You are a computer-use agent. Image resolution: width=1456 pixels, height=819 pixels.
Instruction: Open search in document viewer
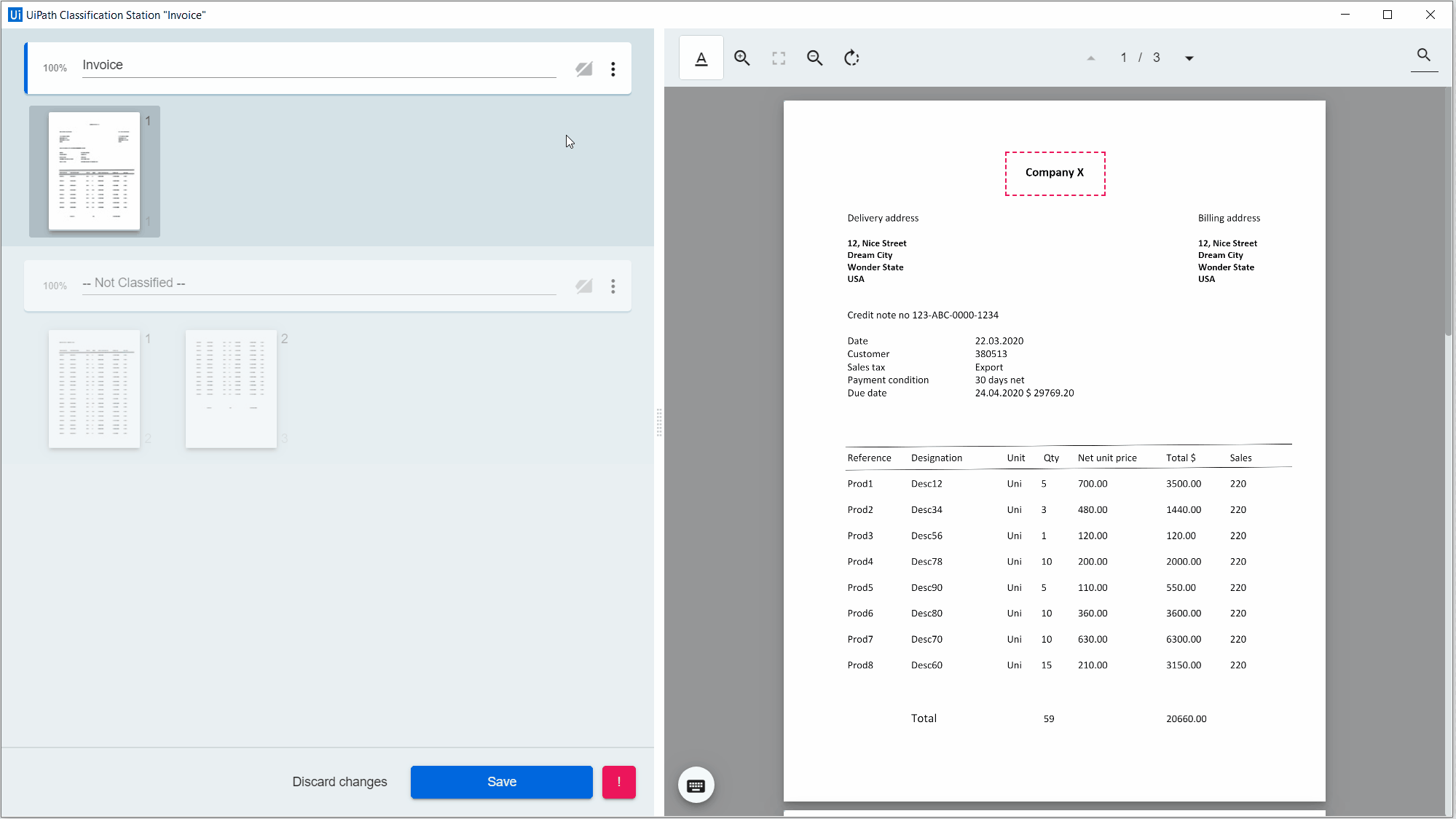tap(1424, 55)
